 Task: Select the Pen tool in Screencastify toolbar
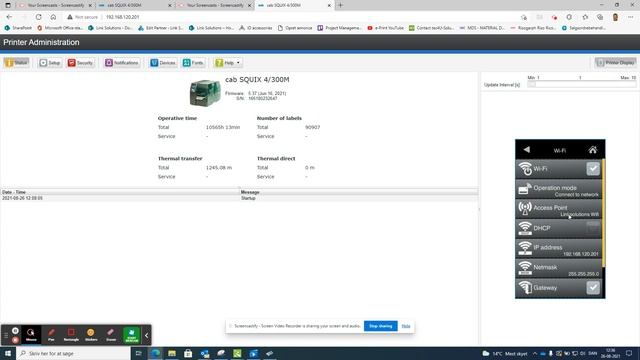click(x=51, y=335)
